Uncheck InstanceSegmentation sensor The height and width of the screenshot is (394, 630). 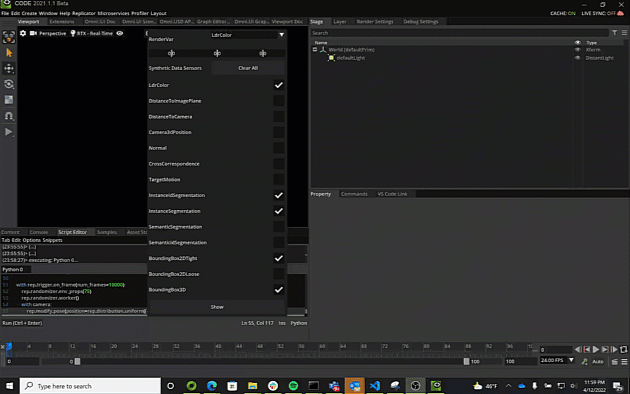click(x=278, y=211)
